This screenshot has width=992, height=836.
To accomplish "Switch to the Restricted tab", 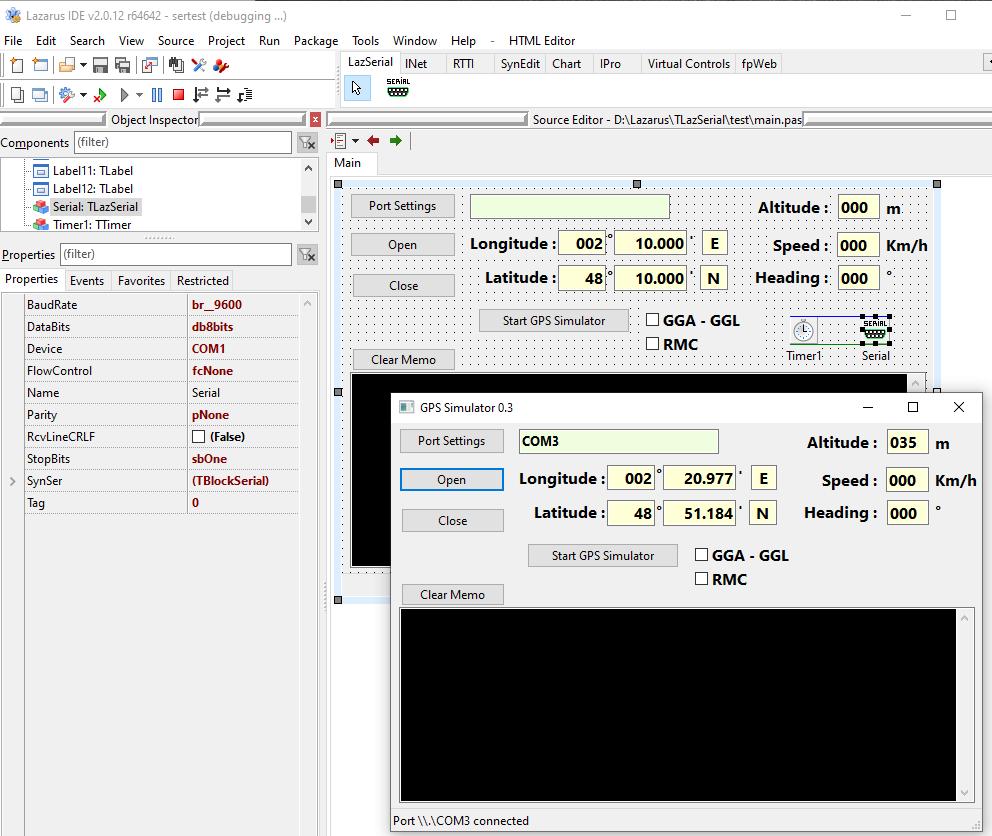I will pos(202,280).
